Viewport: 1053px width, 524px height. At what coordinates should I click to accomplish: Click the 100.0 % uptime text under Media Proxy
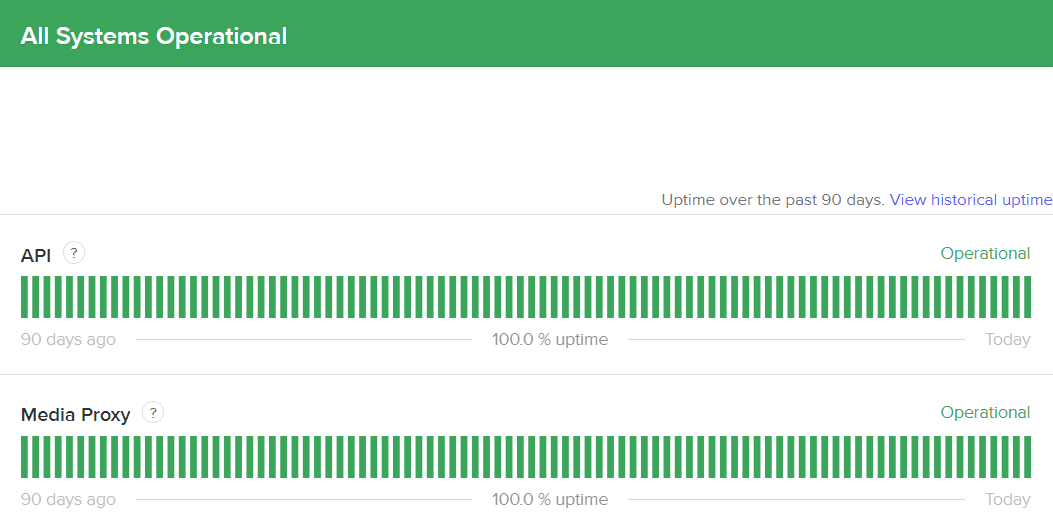(x=549, y=499)
